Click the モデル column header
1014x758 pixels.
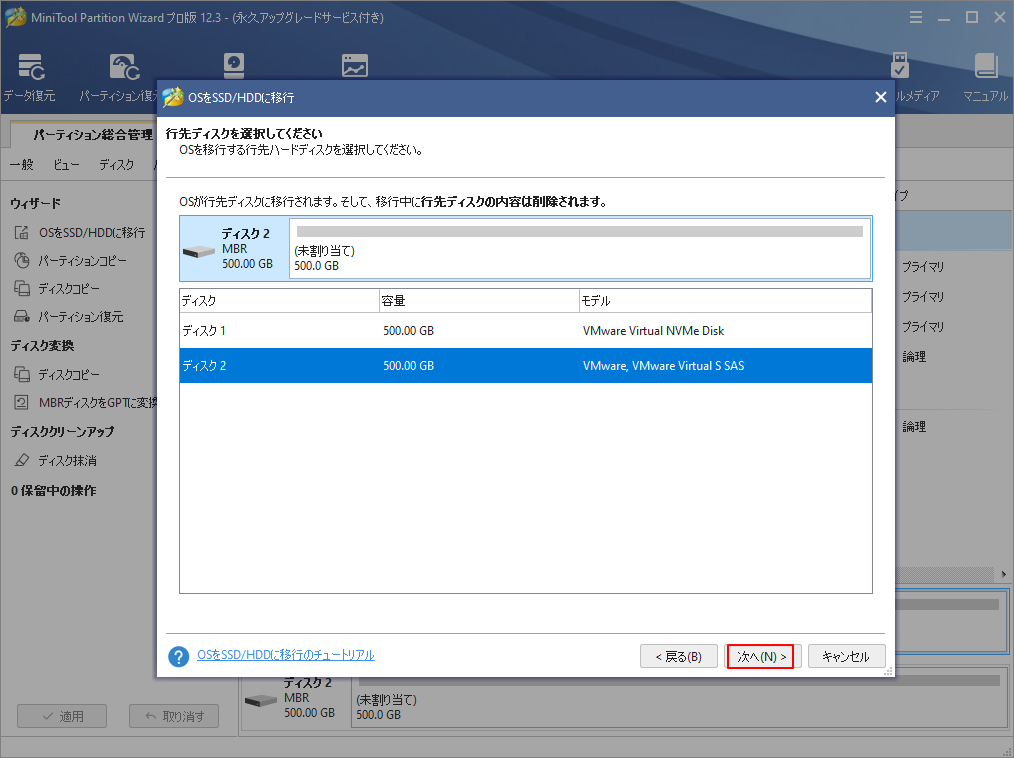725,301
